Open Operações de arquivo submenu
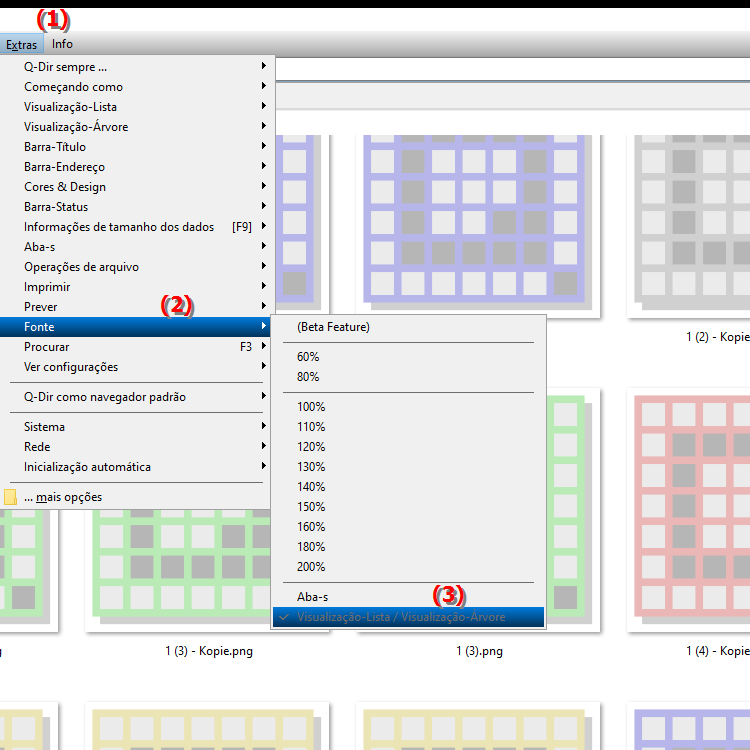The image size is (750, 750). click(x=137, y=267)
